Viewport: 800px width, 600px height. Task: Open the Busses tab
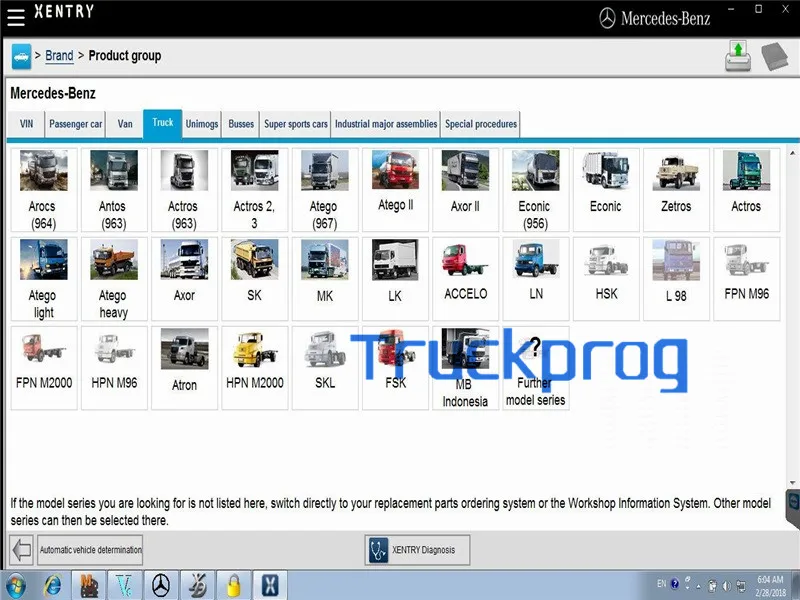coord(241,124)
